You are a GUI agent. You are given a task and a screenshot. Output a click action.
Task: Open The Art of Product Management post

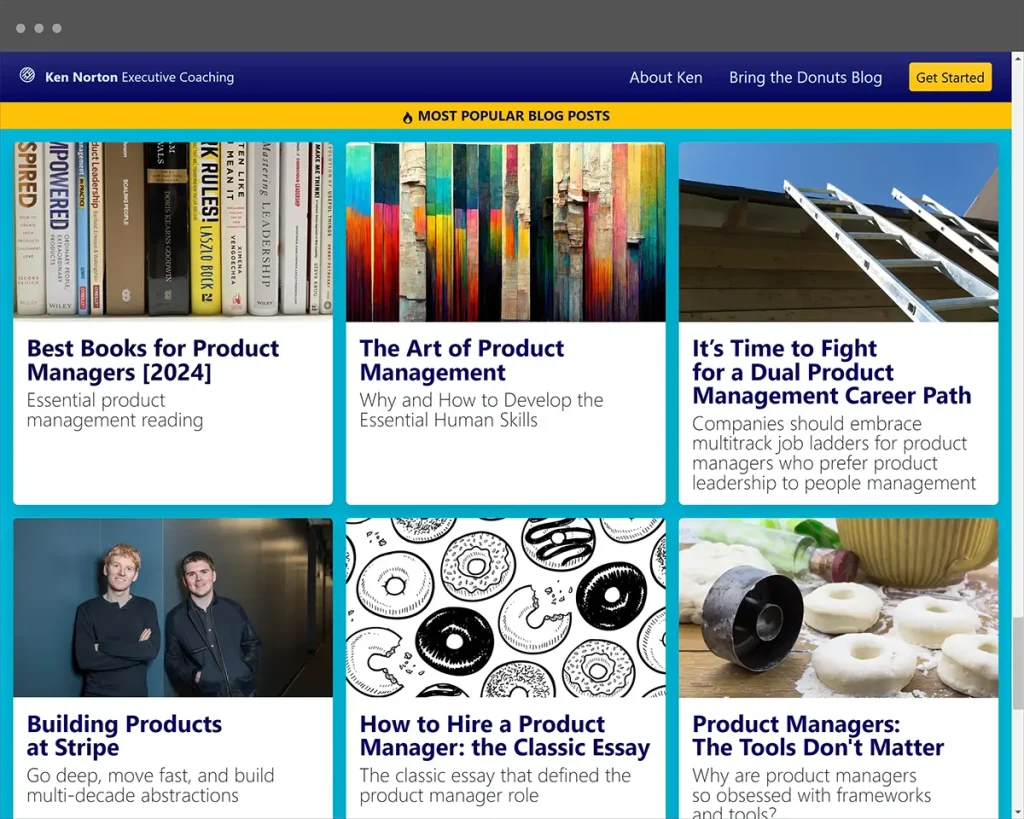tap(461, 360)
